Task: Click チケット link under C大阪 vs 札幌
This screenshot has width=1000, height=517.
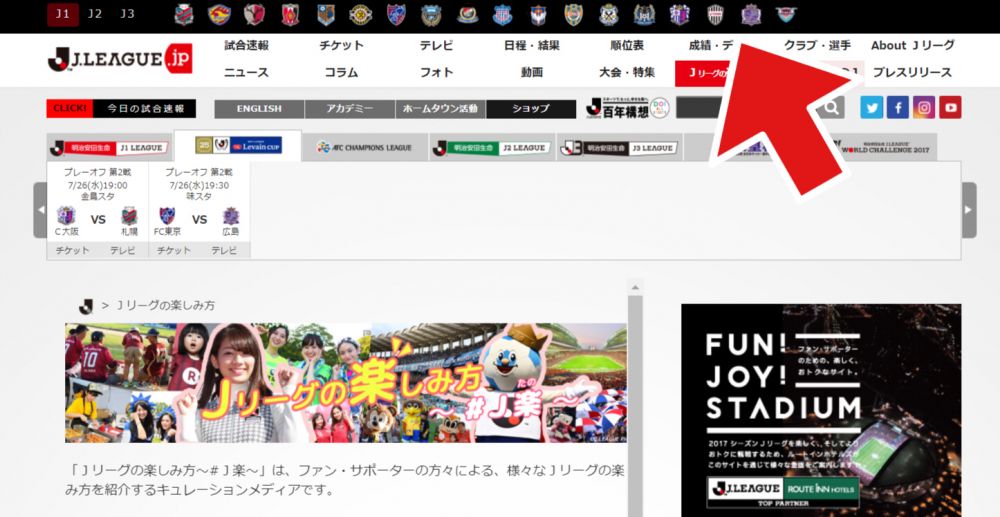Action: click(x=72, y=250)
